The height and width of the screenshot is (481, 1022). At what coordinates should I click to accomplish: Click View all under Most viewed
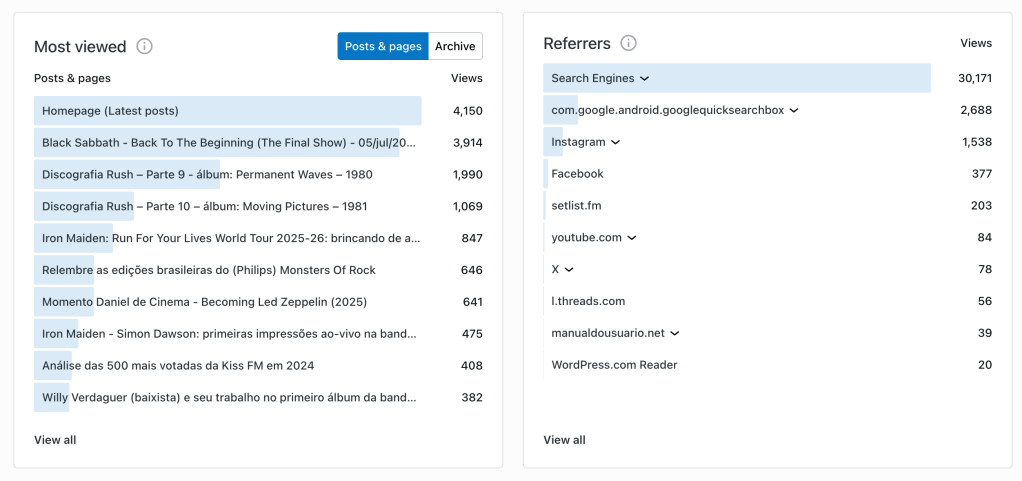tap(55, 440)
